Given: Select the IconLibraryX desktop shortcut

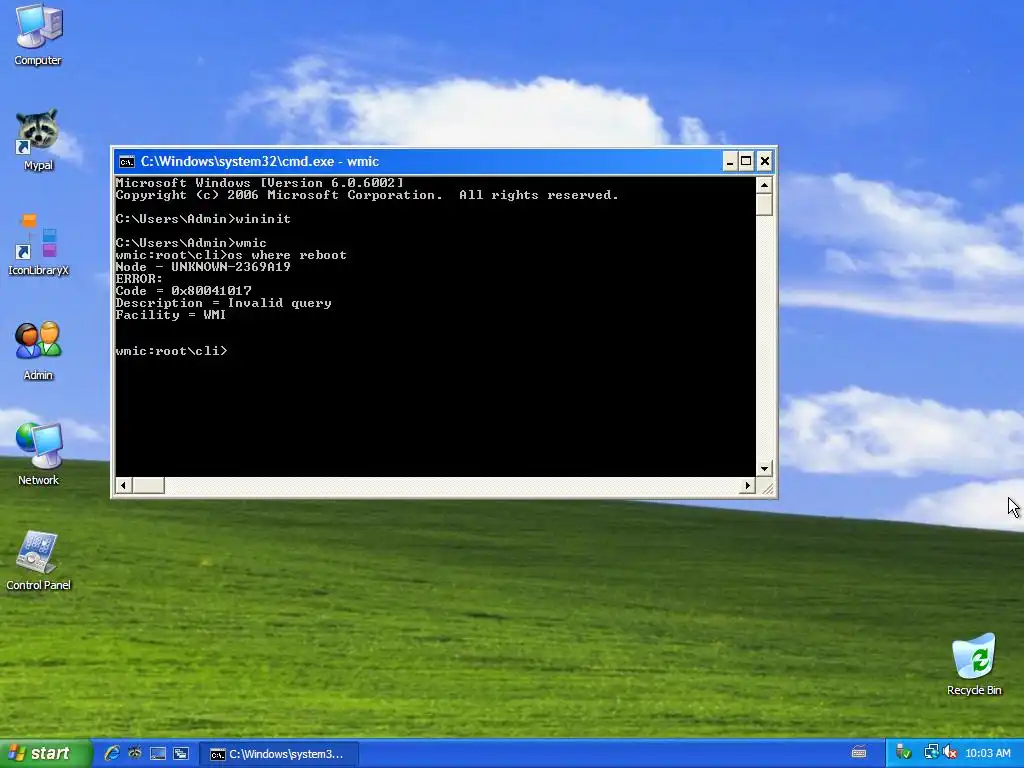Looking at the screenshot, I should coord(39,244).
